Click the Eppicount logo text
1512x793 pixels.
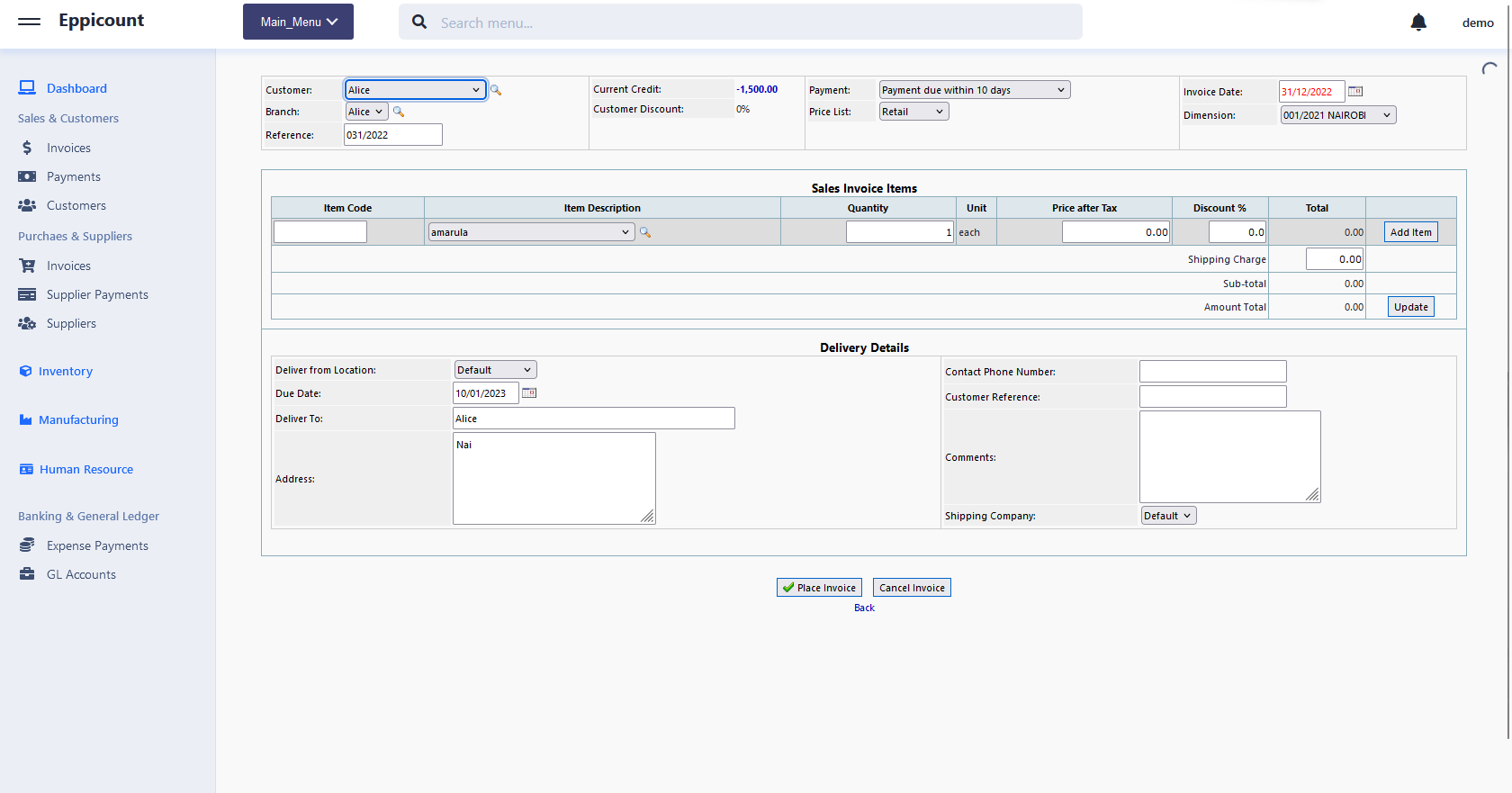(x=101, y=21)
